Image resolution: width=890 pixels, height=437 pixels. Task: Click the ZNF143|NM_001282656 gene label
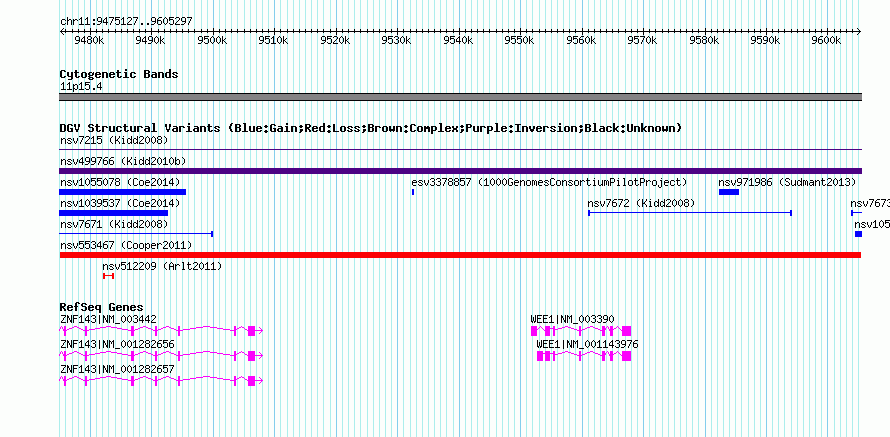pyautogui.click(x=117, y=344)
